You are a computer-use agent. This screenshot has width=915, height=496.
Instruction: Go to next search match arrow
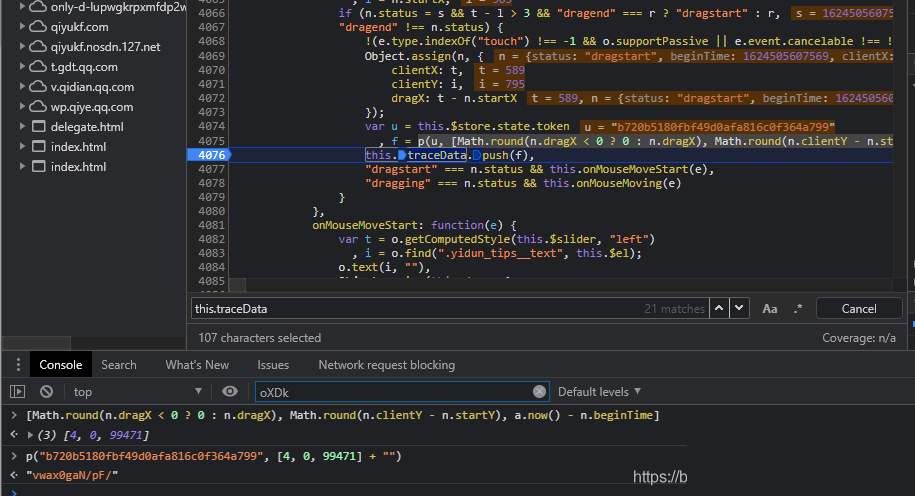click(744, 309)
